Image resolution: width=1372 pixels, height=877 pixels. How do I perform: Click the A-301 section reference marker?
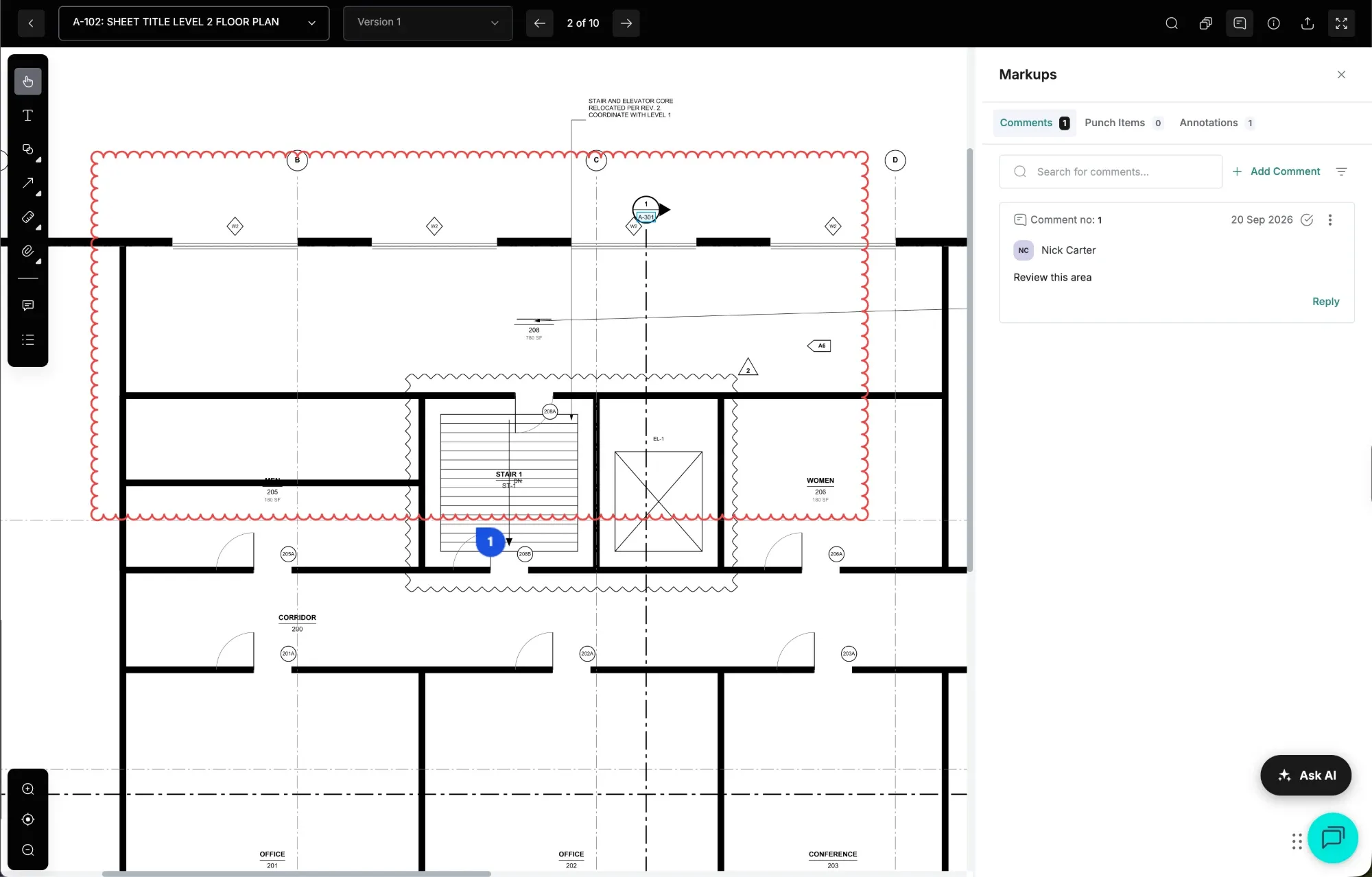tap(646, 217)
